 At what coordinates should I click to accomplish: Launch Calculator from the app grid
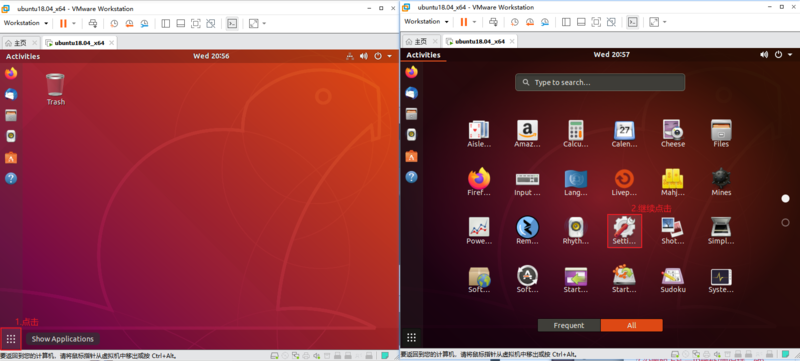[576, 134]
